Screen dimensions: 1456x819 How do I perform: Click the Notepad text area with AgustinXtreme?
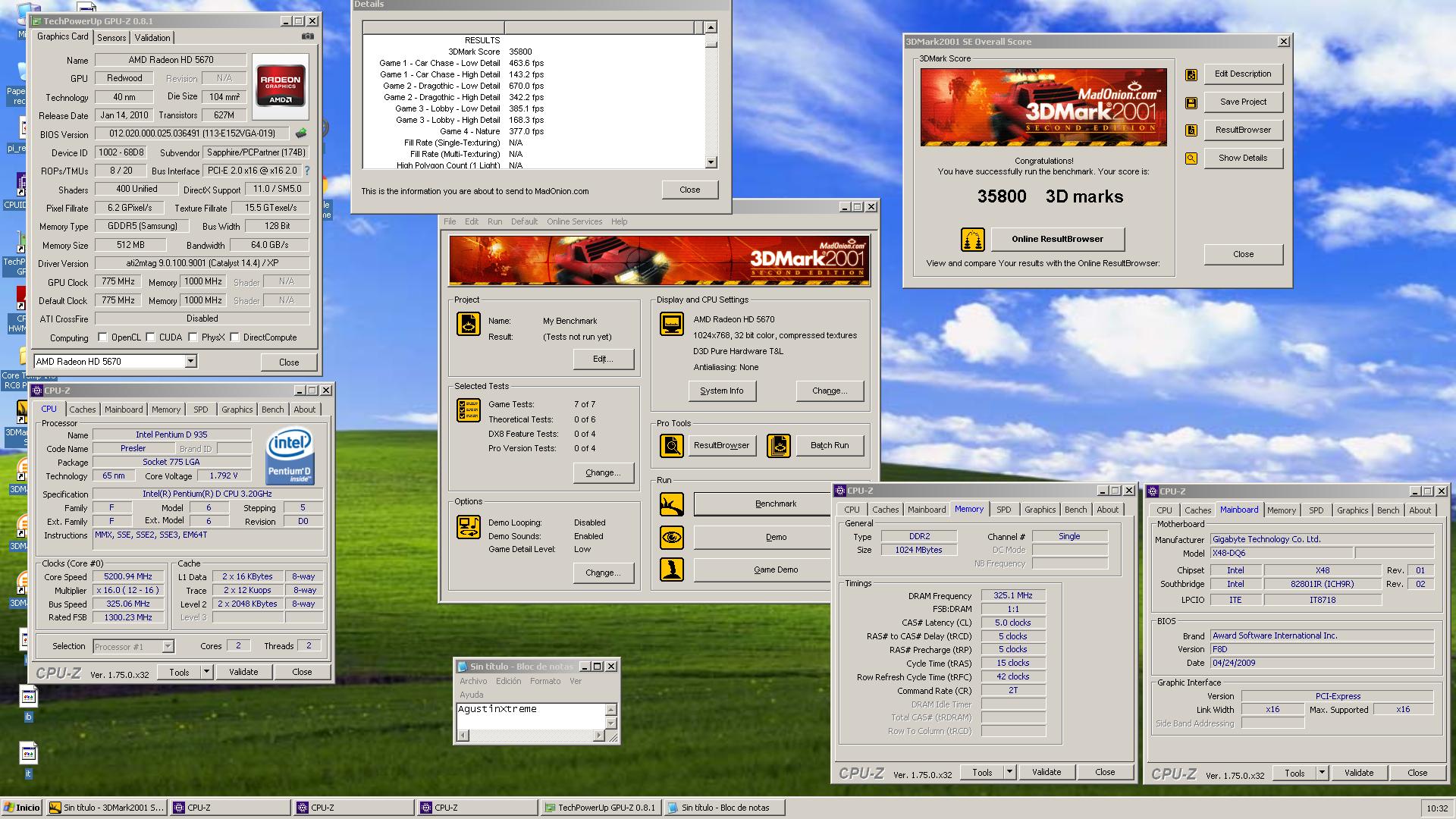530,716
